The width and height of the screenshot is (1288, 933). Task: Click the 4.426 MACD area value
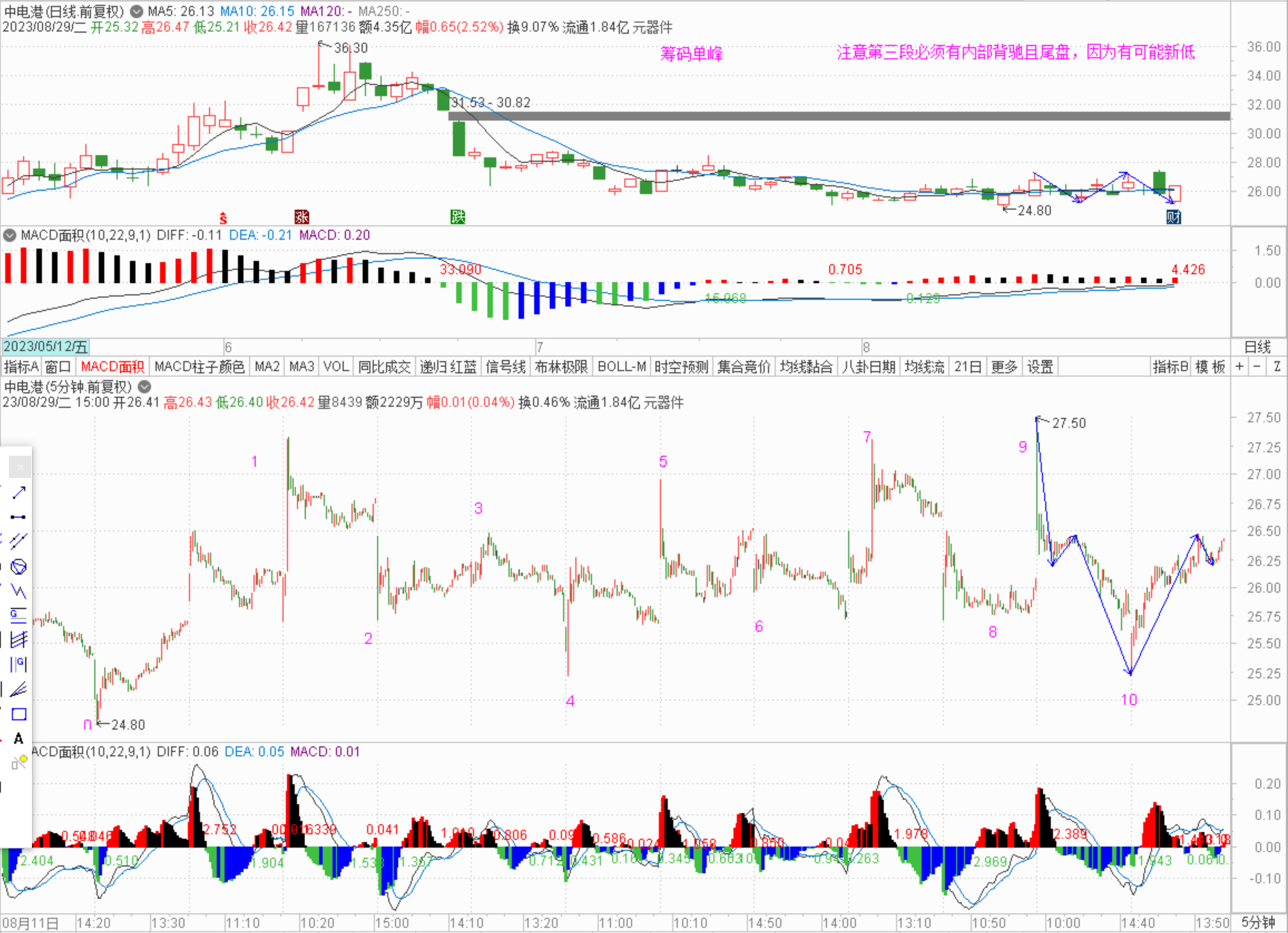pos(1188,269)
